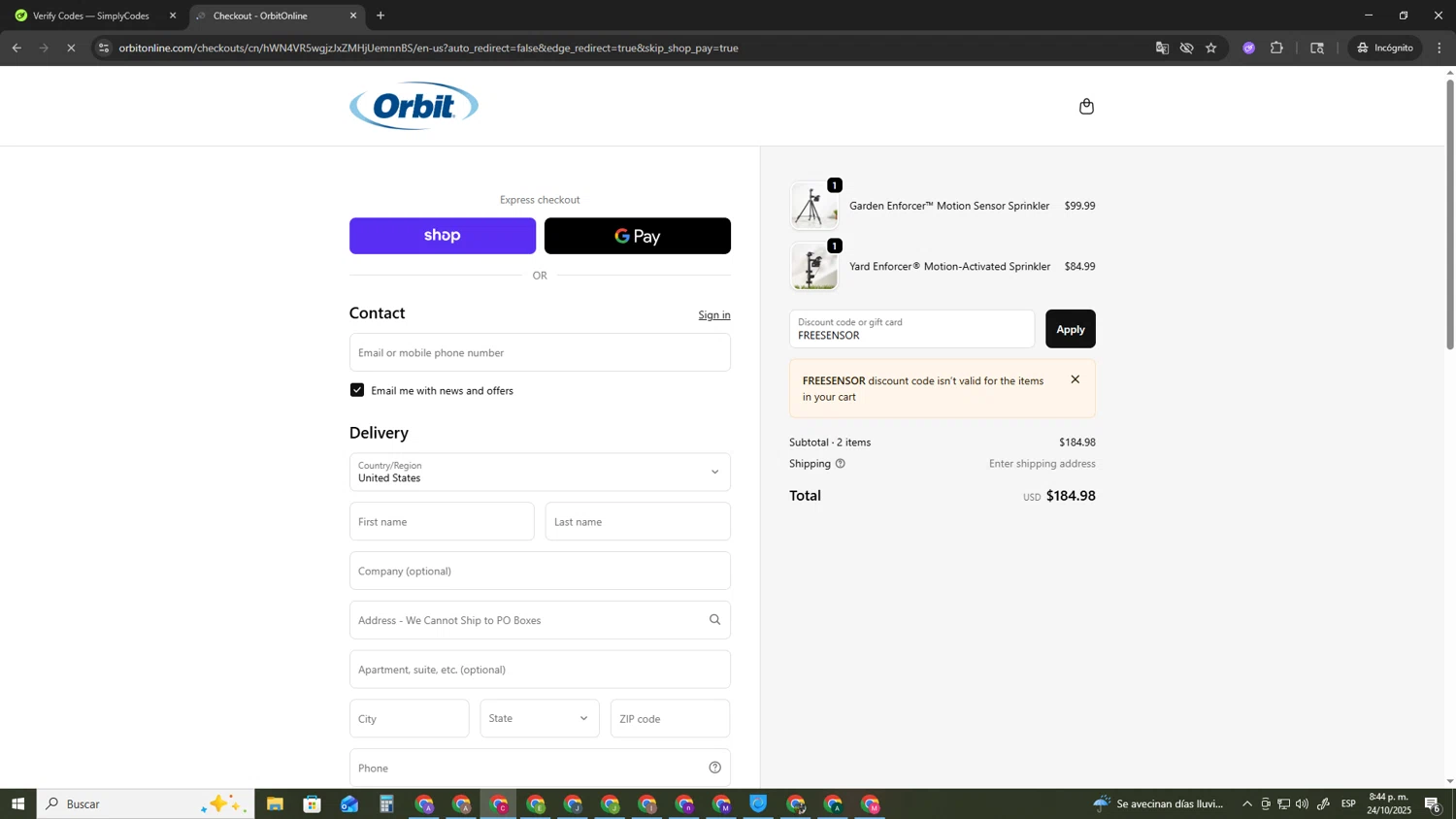Screen dimensions: 1456x819
Task: Click the phone field help question icon
Action: (x=714, y=768)
